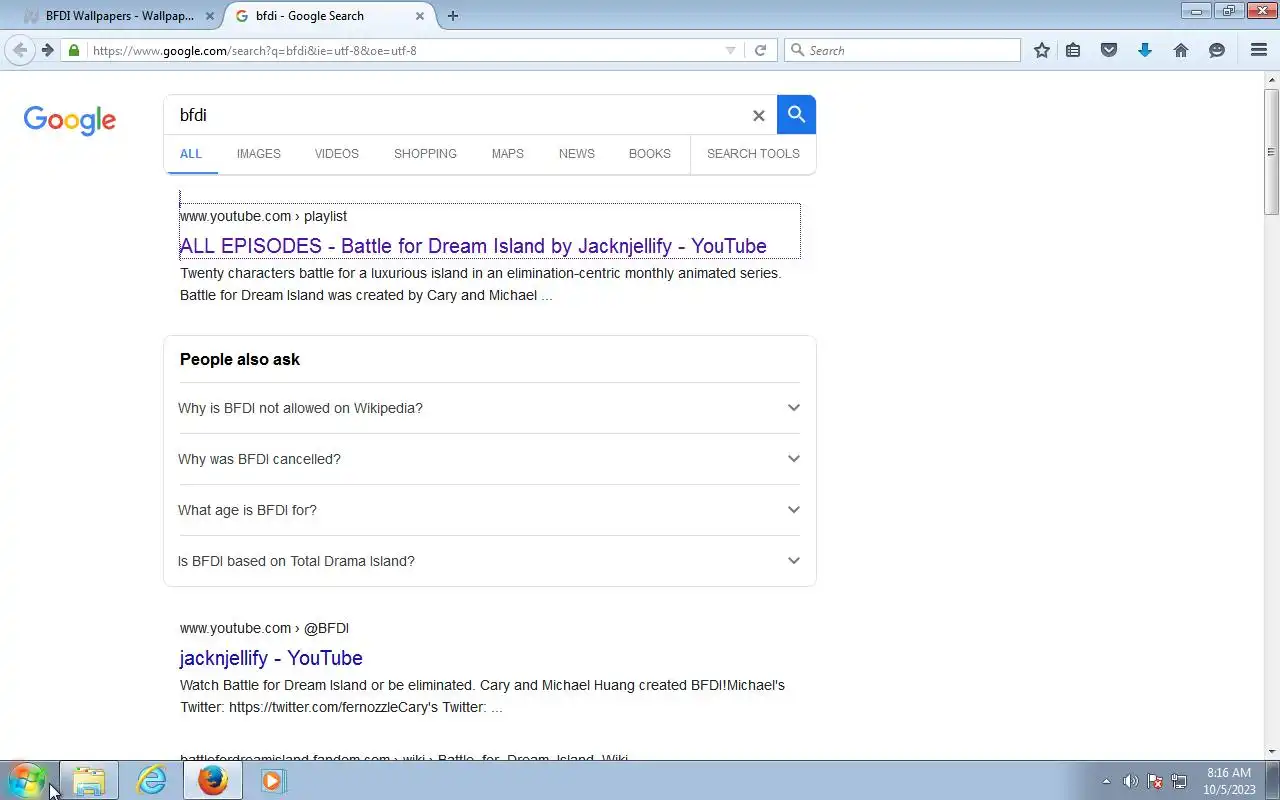1280x800 pixels.
Task: Click the 'www.youtube.com › @BFDI' breadcrumb
Action: click(x=264, y=628)
